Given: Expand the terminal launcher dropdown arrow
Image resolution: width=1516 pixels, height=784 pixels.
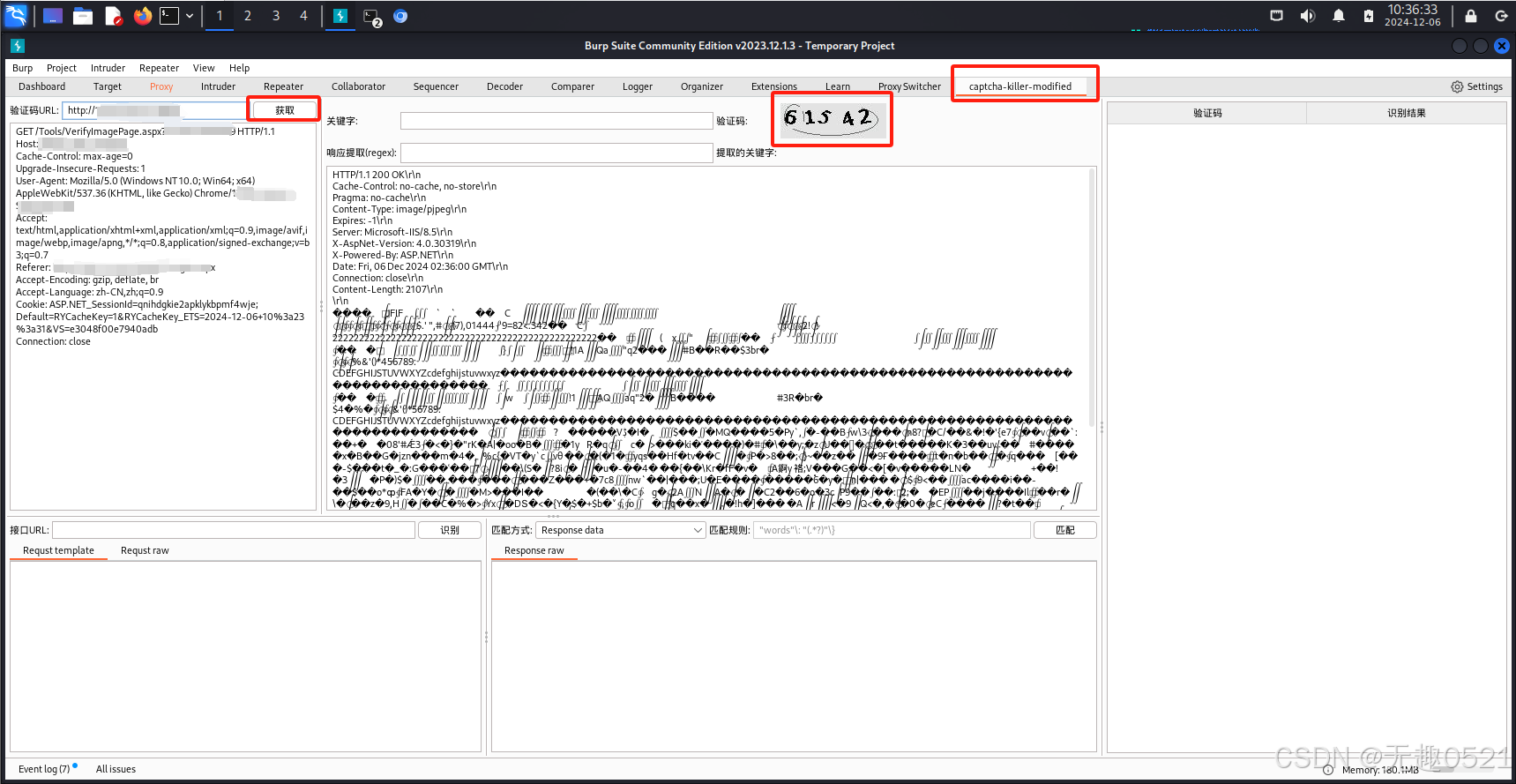Looking at the screenshot, I should click(x=190, y=16).
